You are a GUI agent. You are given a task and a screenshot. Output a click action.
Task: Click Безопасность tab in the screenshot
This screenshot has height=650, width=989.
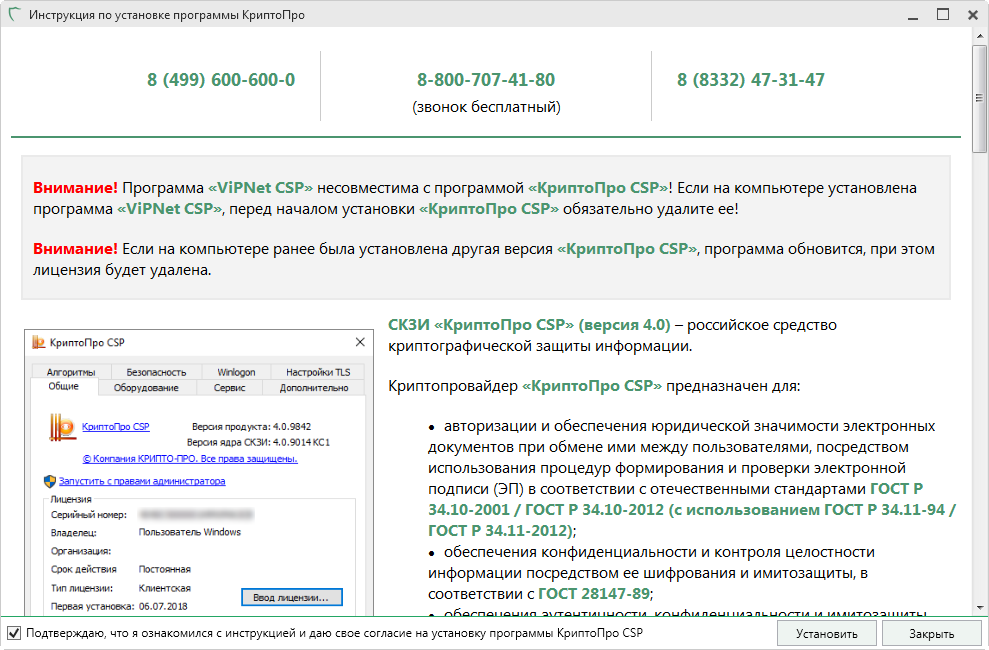(x=156, y=373)
